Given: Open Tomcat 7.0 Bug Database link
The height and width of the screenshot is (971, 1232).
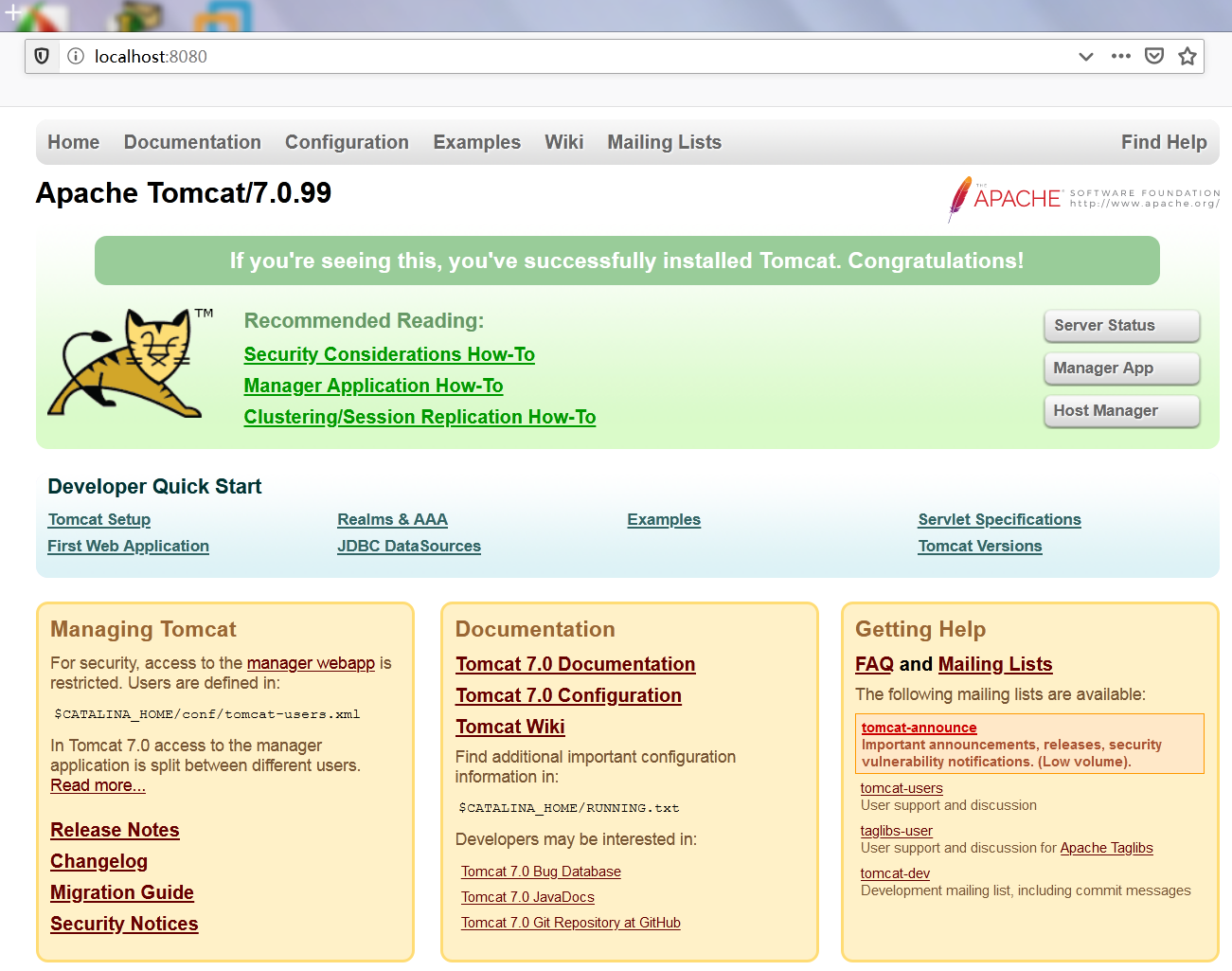Looking at the screenshot, I should coord(541,872).
